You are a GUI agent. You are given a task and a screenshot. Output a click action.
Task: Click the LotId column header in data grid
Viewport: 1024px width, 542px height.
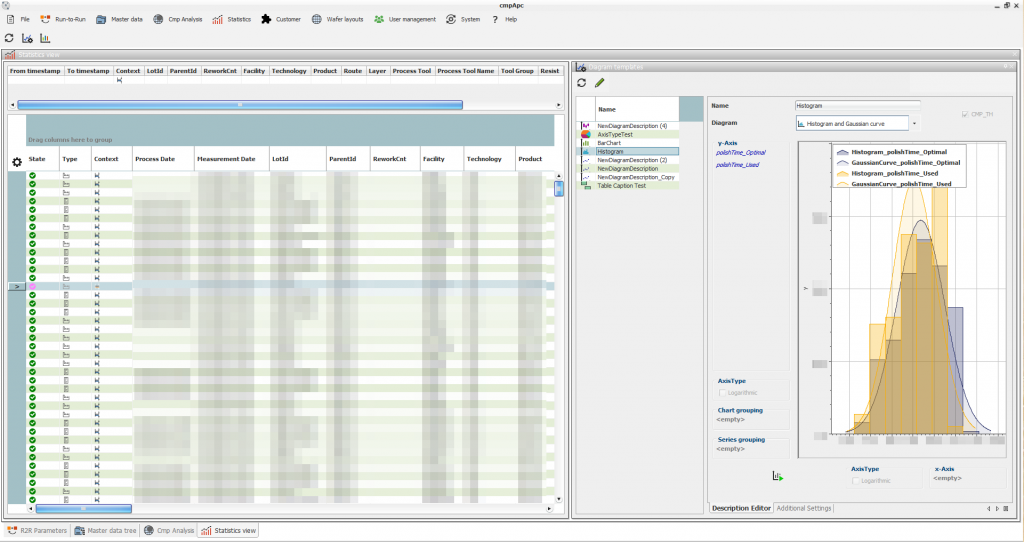pos(298,159)
